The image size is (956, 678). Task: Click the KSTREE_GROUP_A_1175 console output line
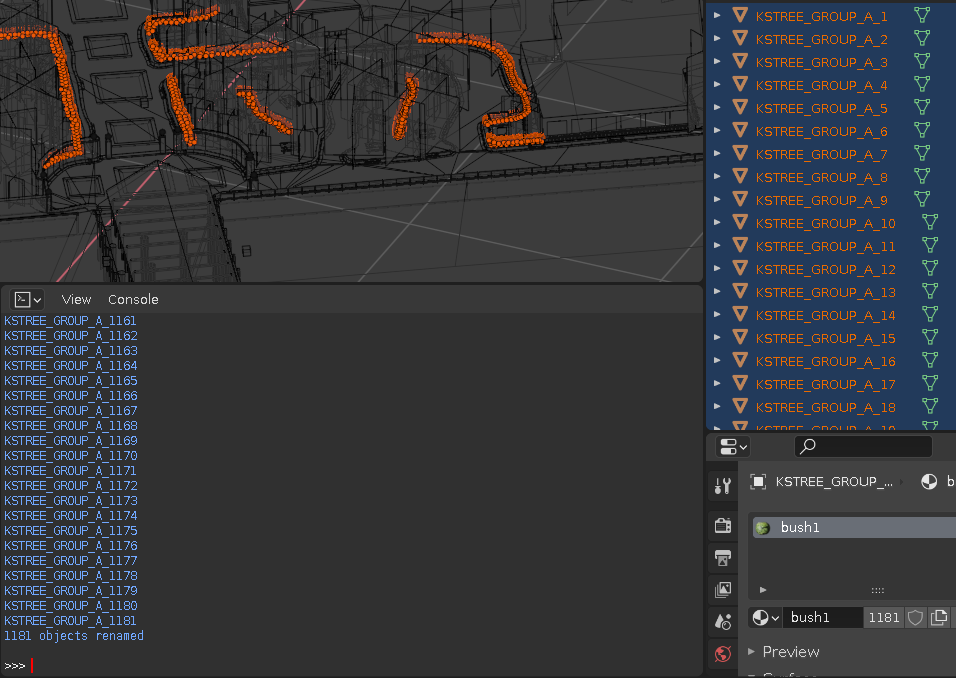coord(71,530)
